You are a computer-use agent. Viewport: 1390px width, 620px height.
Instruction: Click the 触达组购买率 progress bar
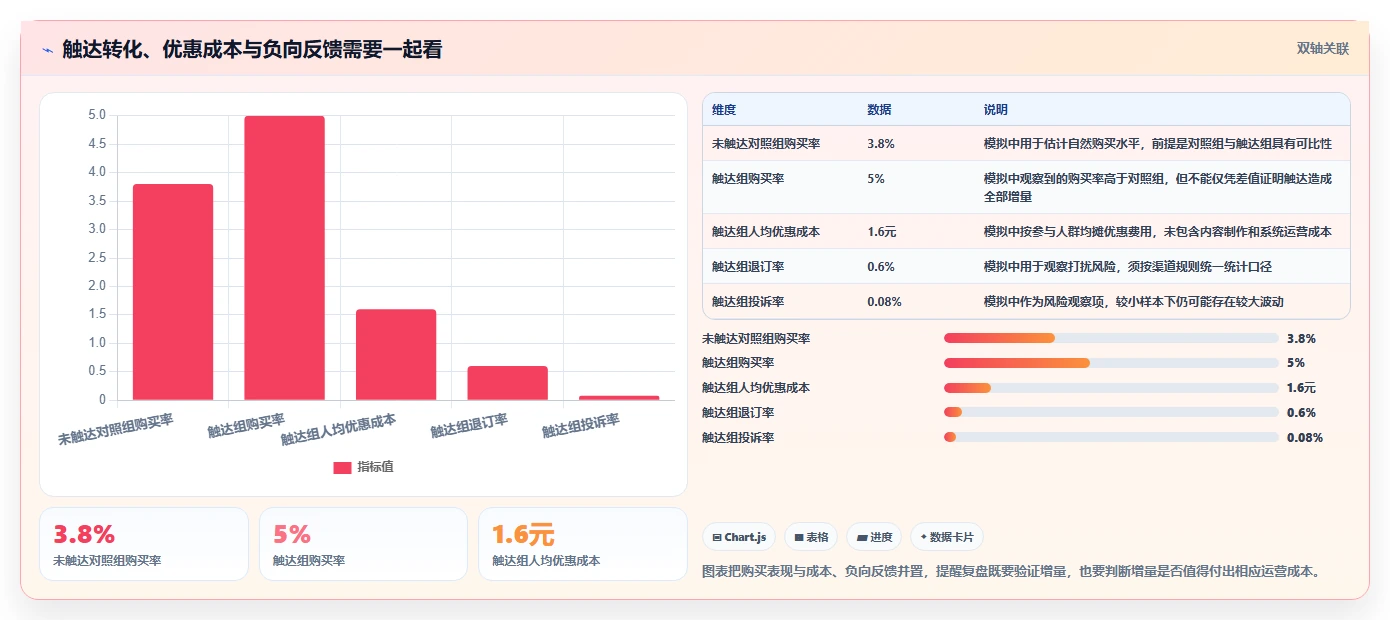(x=1111, y=363)
